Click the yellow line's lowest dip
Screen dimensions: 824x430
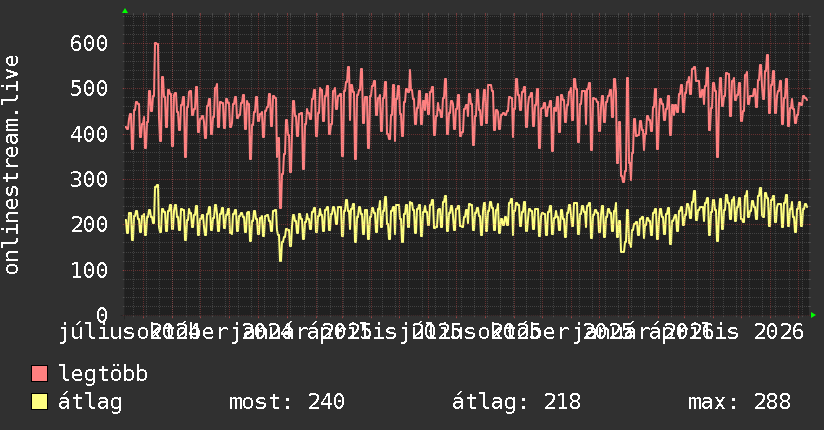[280, 259]
